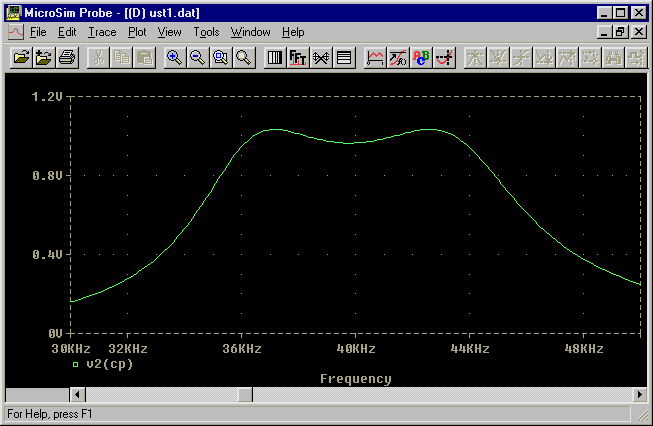653x426 pixels.
Task: Toggle the FFT Fourier transform icon
Action: pyautogui.click(x=298, y=57)
